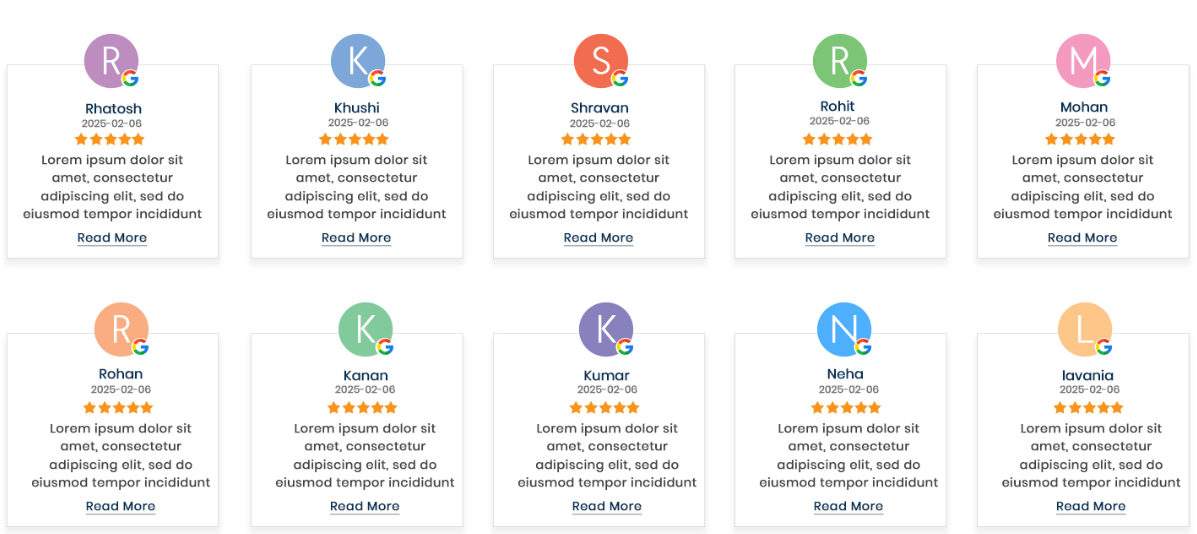Expand Mohan's review with Read More
The width and height of the screenshot is (1197, 534).
pos(1082,238)
